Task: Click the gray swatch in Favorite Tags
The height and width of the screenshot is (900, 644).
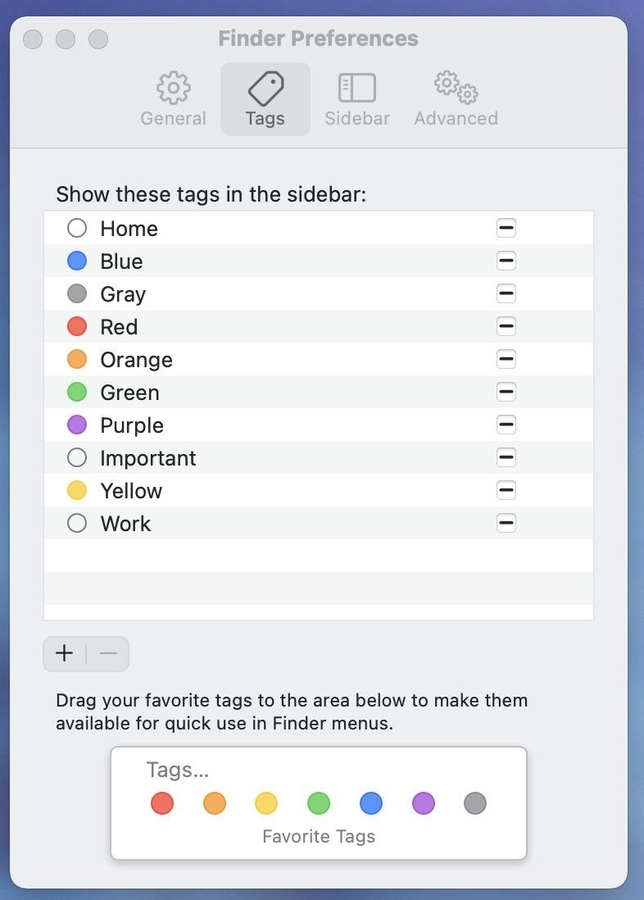Action: [x=475, y=803]
